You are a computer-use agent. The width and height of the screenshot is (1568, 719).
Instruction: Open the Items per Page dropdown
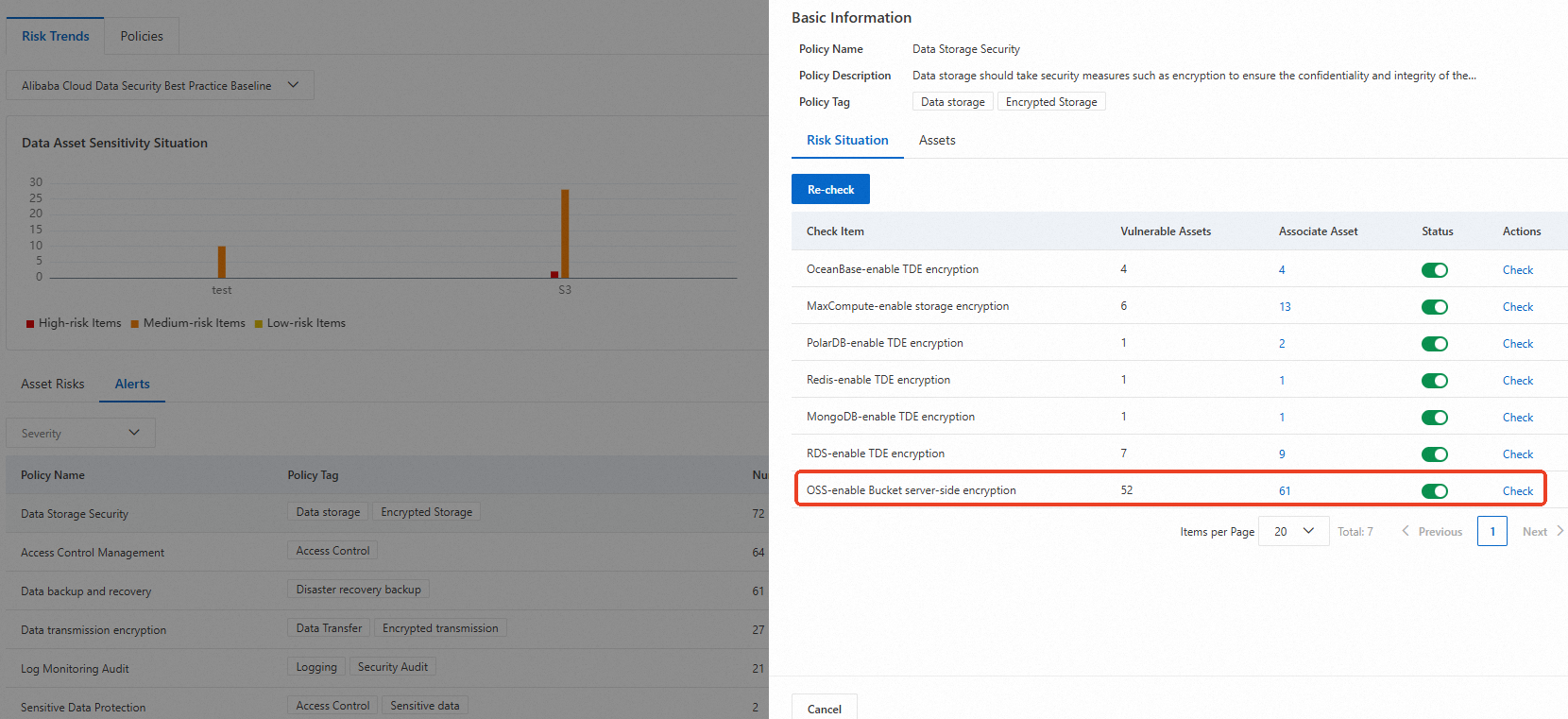1293,531
